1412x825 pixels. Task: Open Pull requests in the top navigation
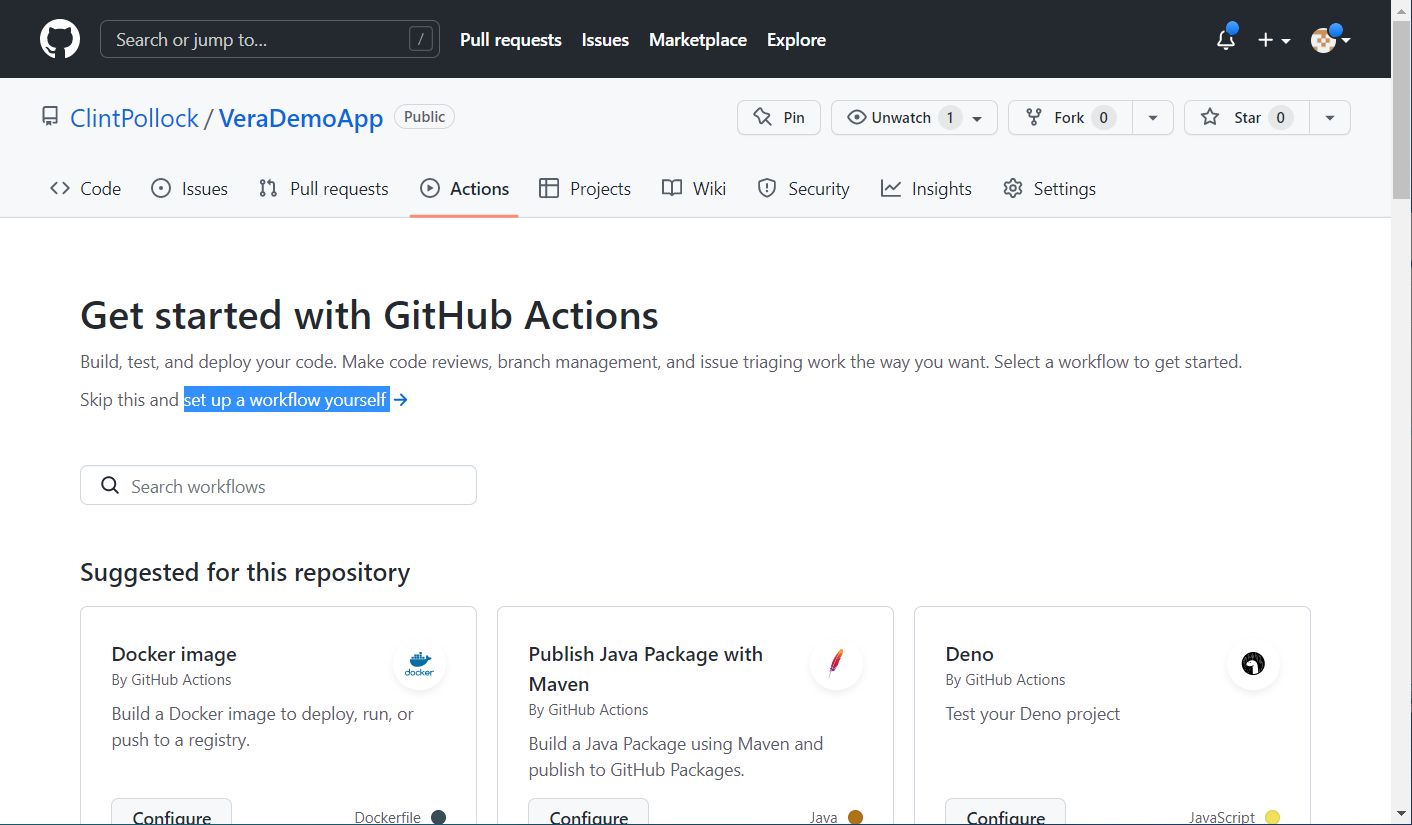tap(511, 40)
